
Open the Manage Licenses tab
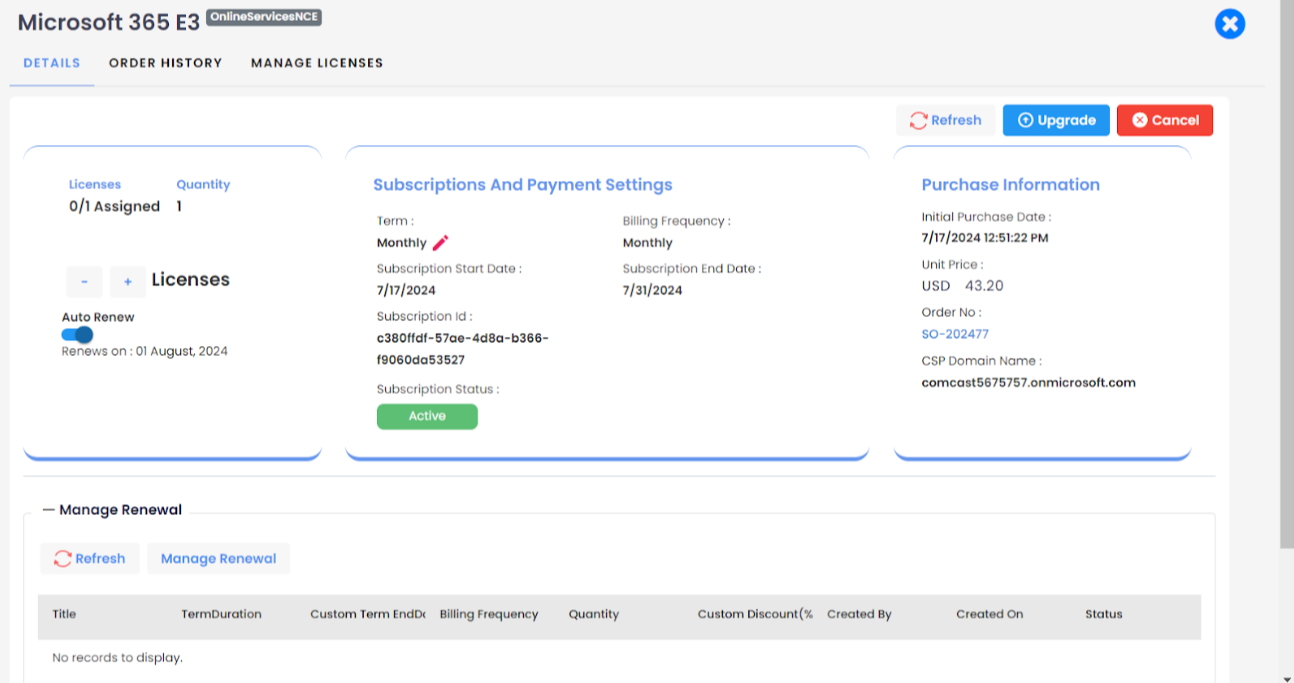pyautogui.click(x=317, y=63)
